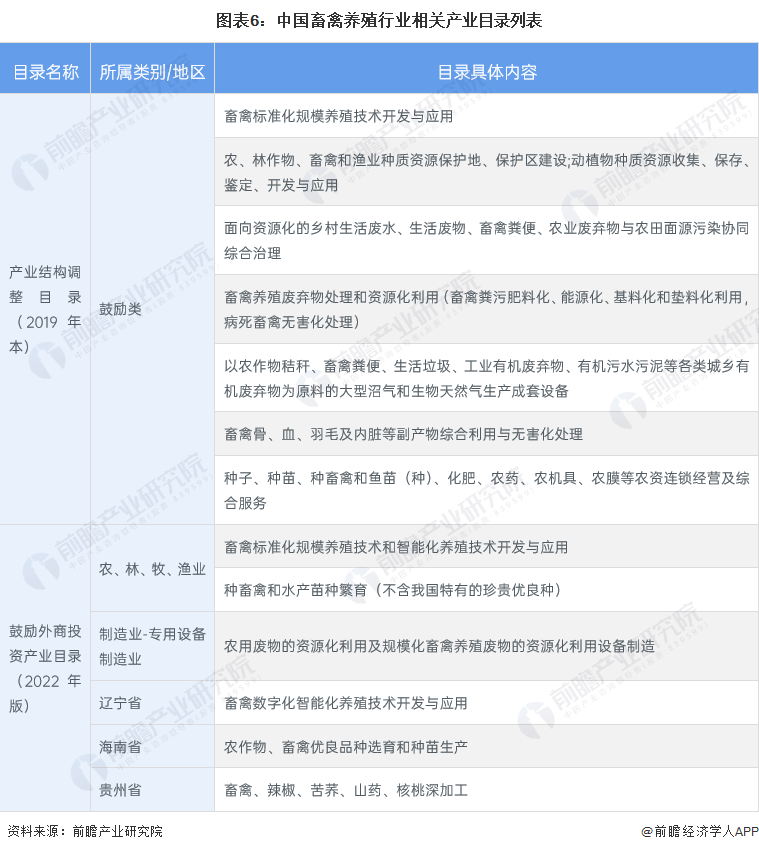Click the 资料来源：前瞻产业研究院 source note

(x=85, y=831)
